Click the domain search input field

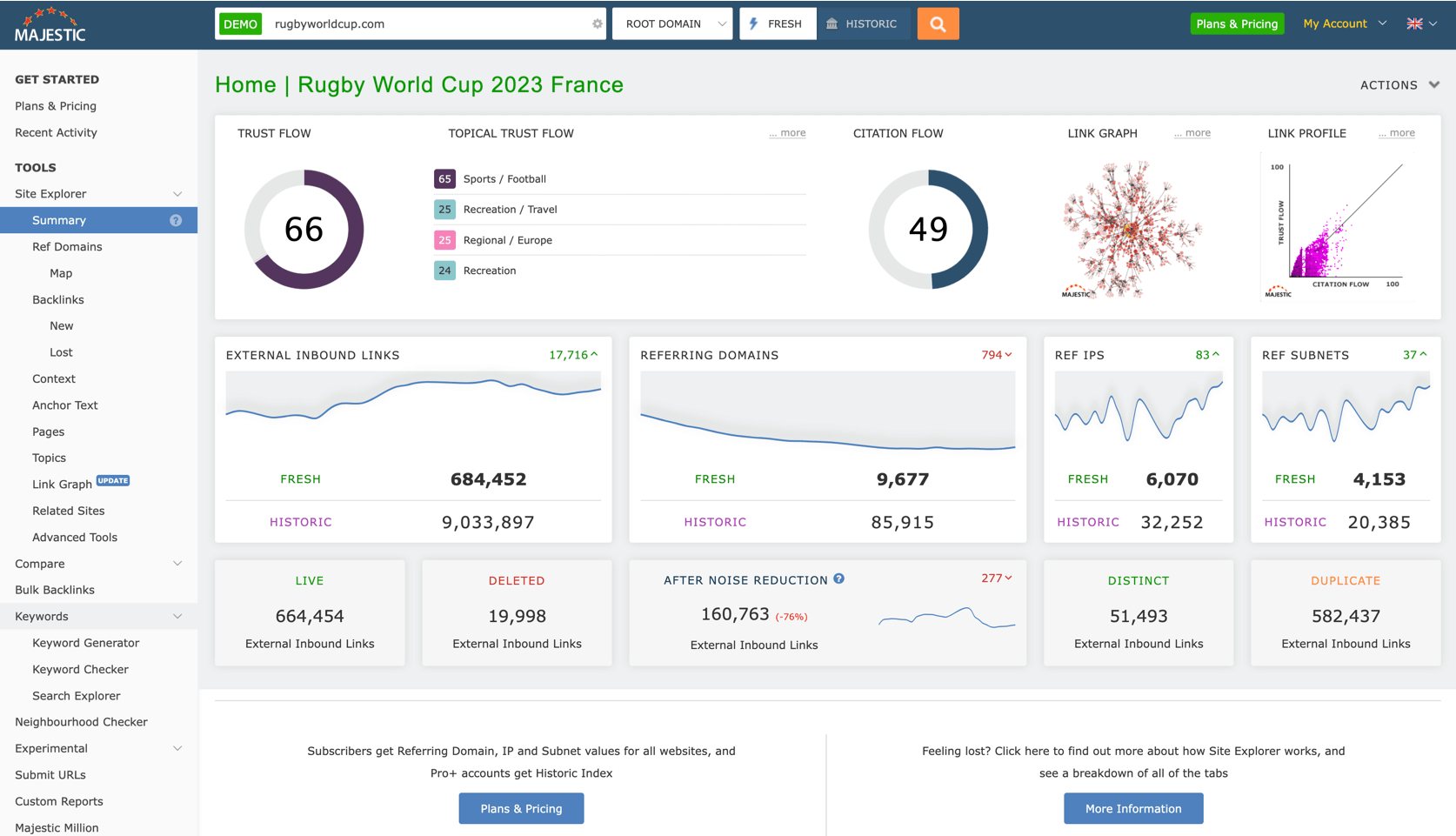coord(426,24)
